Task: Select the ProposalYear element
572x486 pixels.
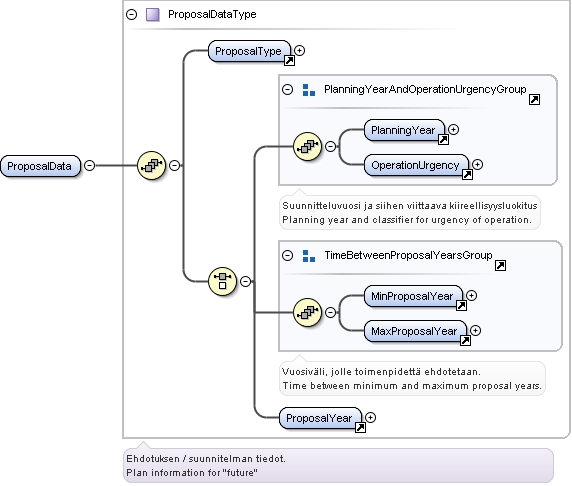Action: pos(320,418)
